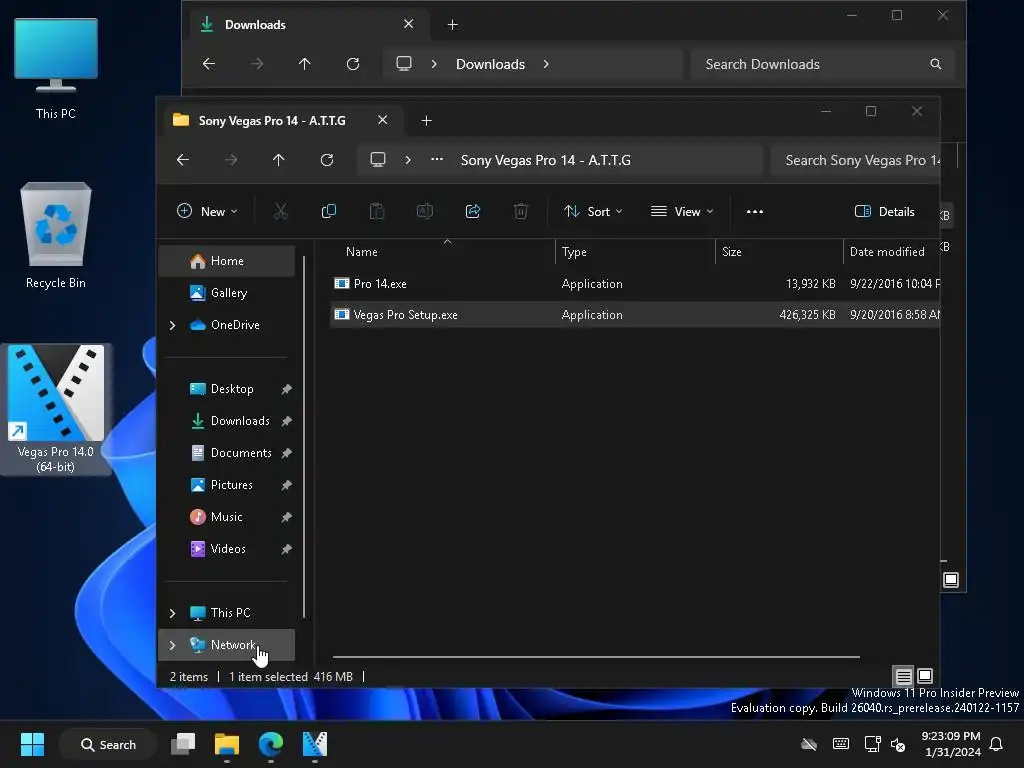Open the notifications bell in the system tray

tap(997, 744)
